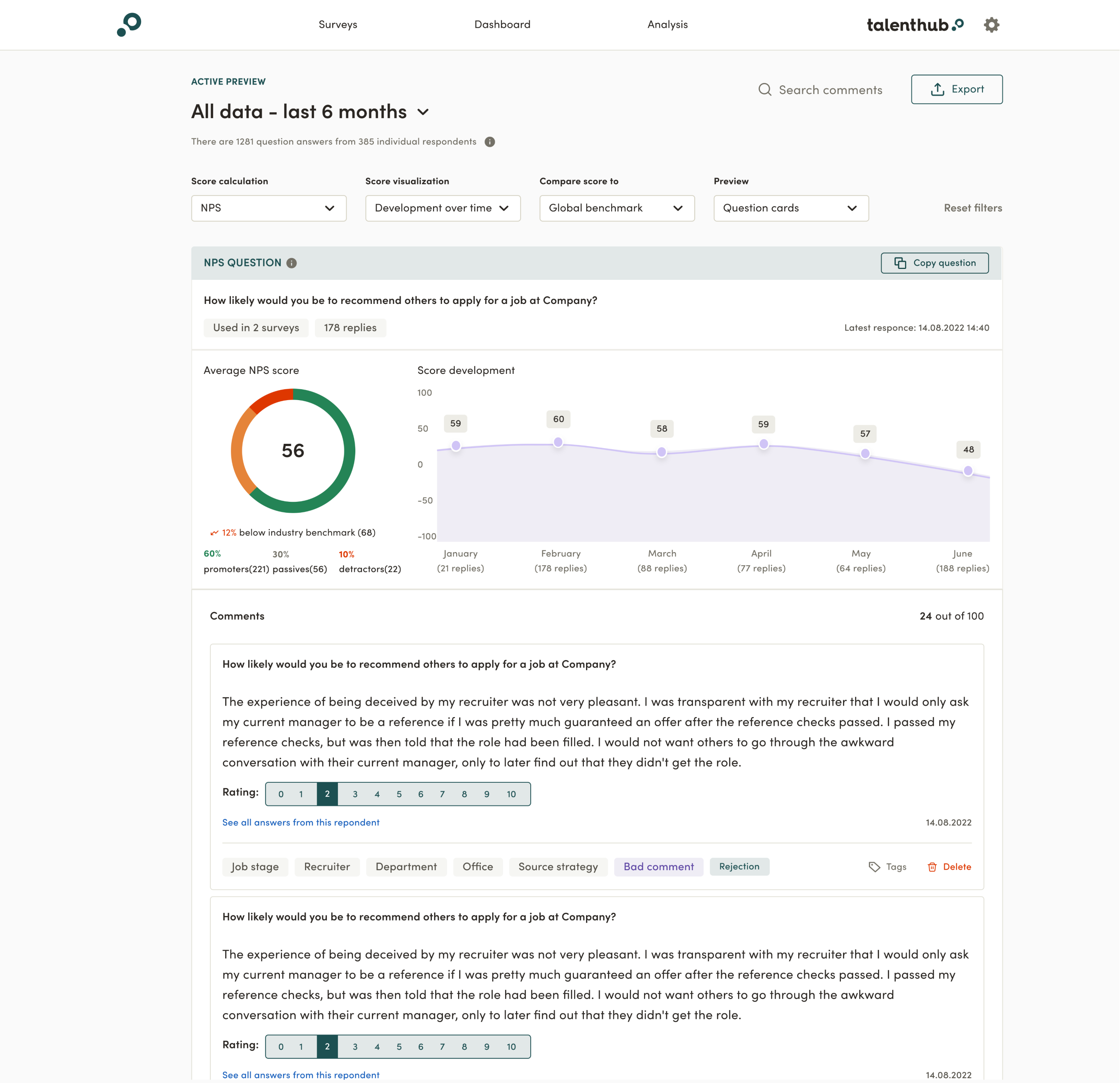Viewport: 1120px width, 1083px height.
Task: Click the Reset filters link
Action: coord(972,208)
